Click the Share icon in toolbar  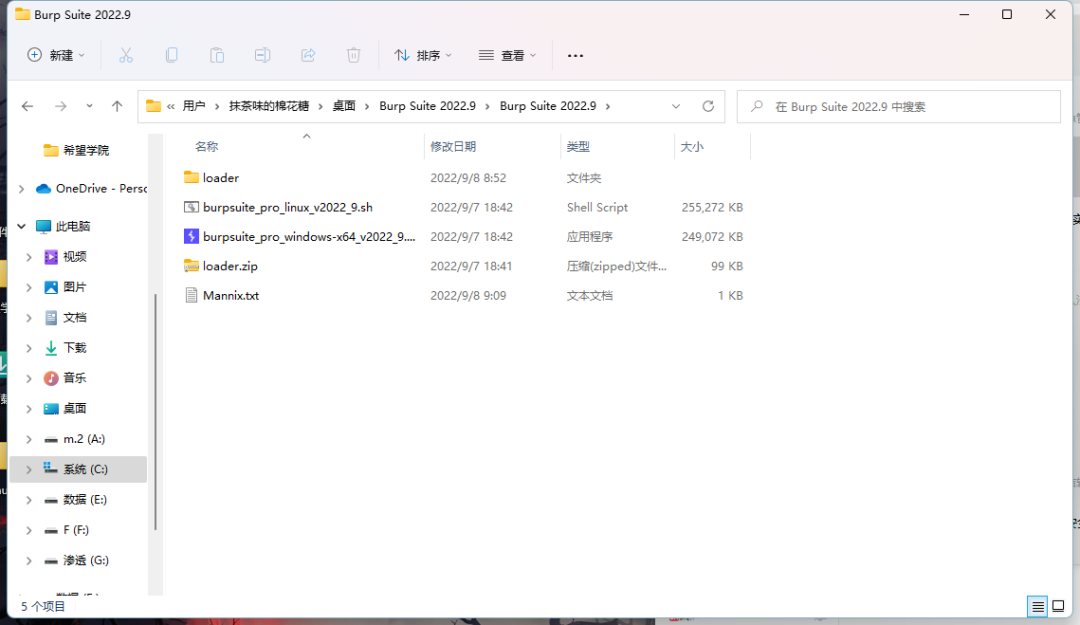(308, 55)
